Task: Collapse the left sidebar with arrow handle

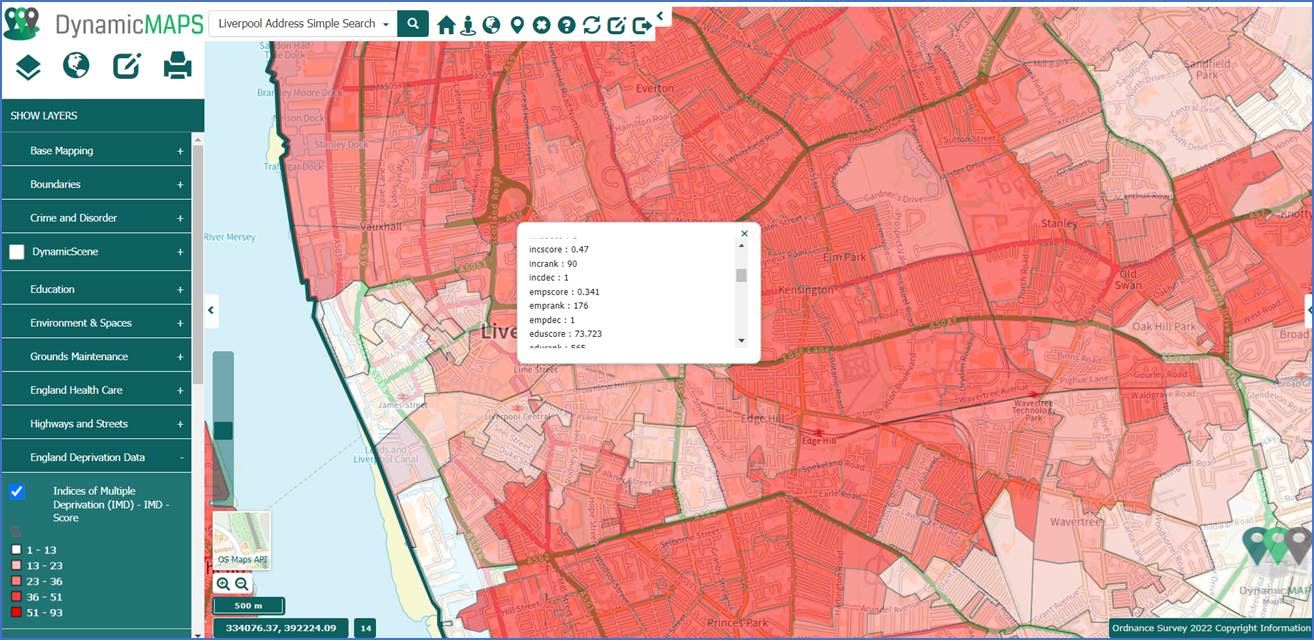Action: [211, 310]
